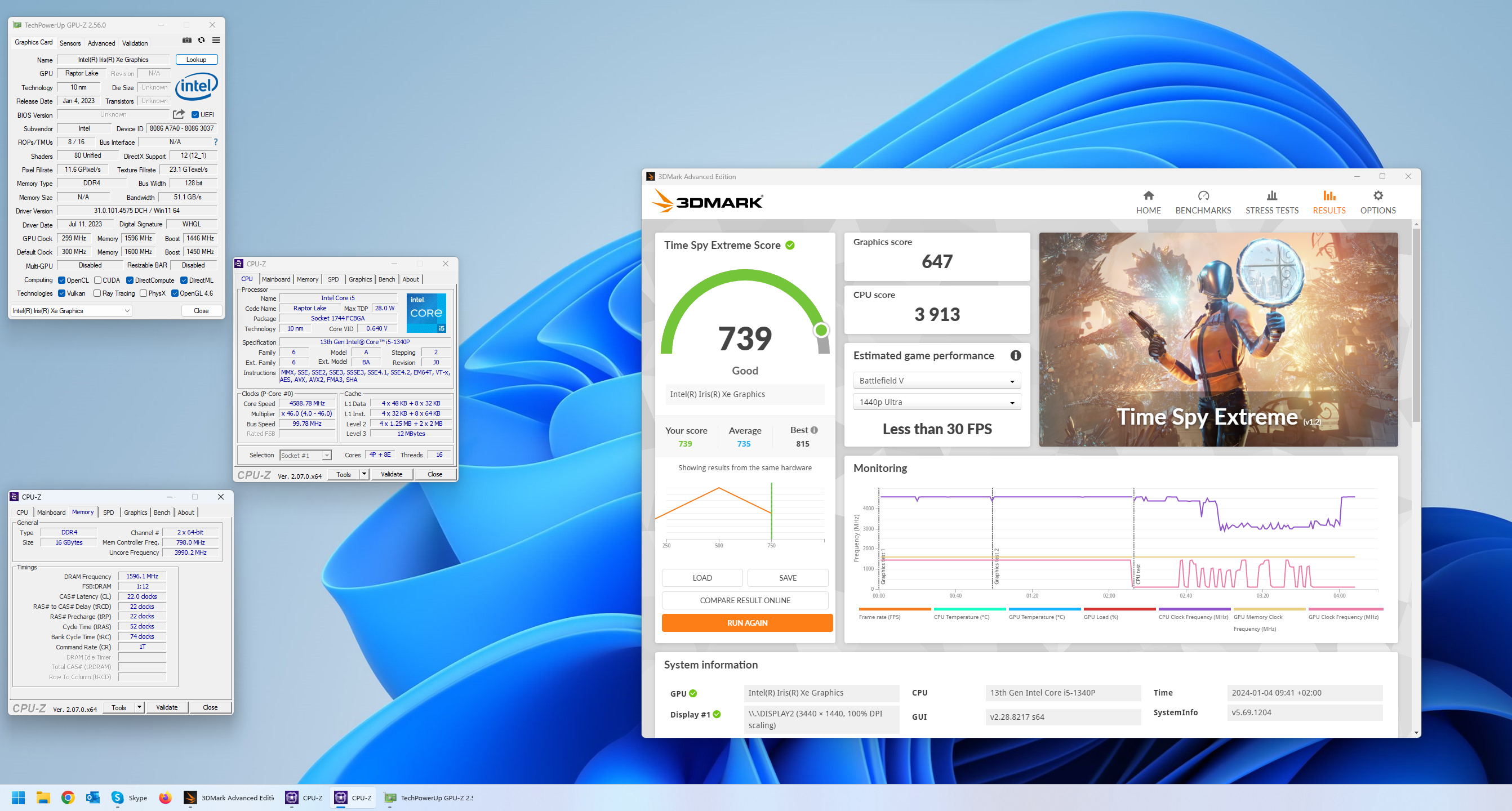Click COMPARE RESULT ONLINE button
This screenshot has width=1512, height=811.
pos(745,600)
